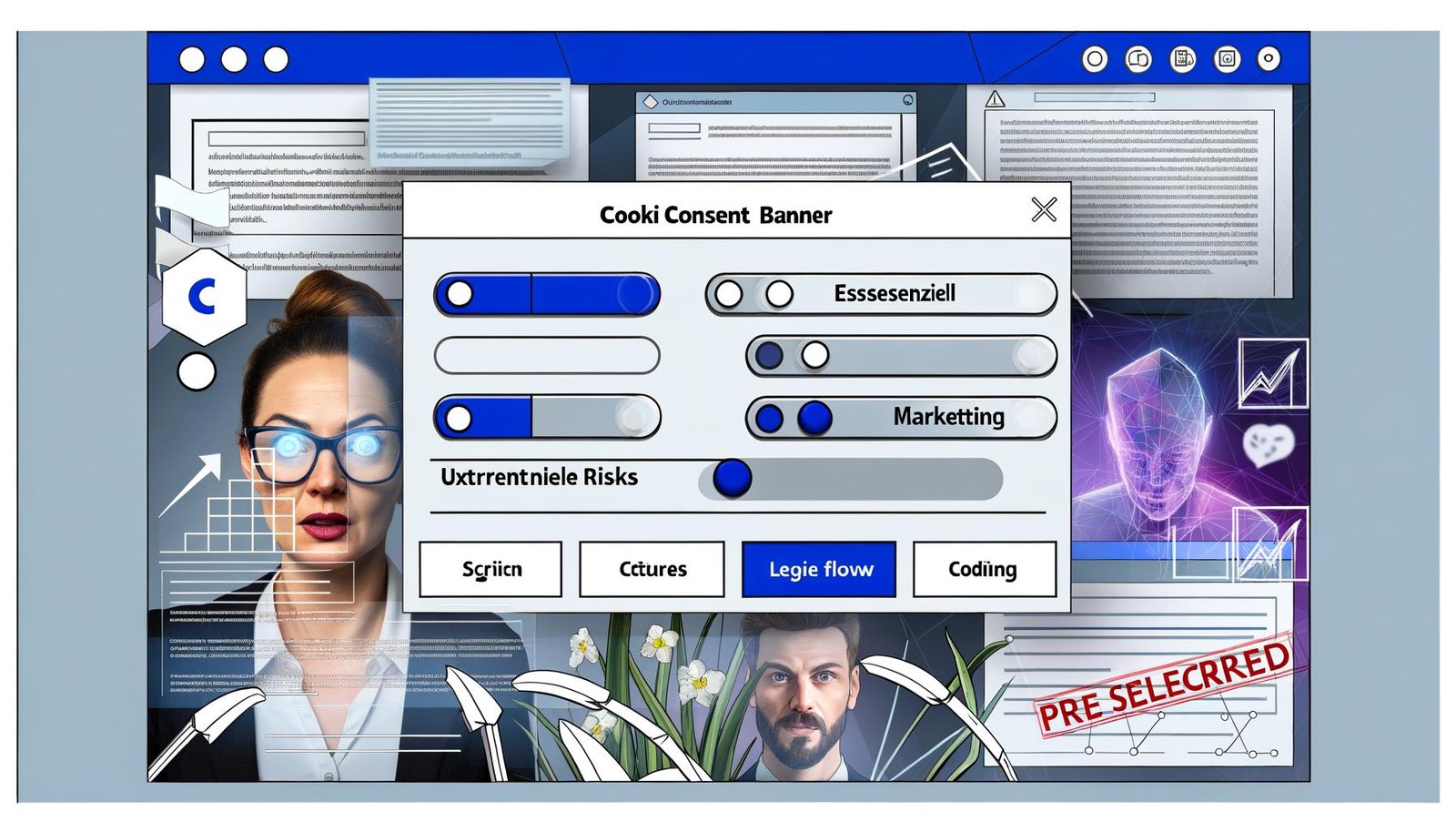Click the Codiing button

[x=984, y=570]
